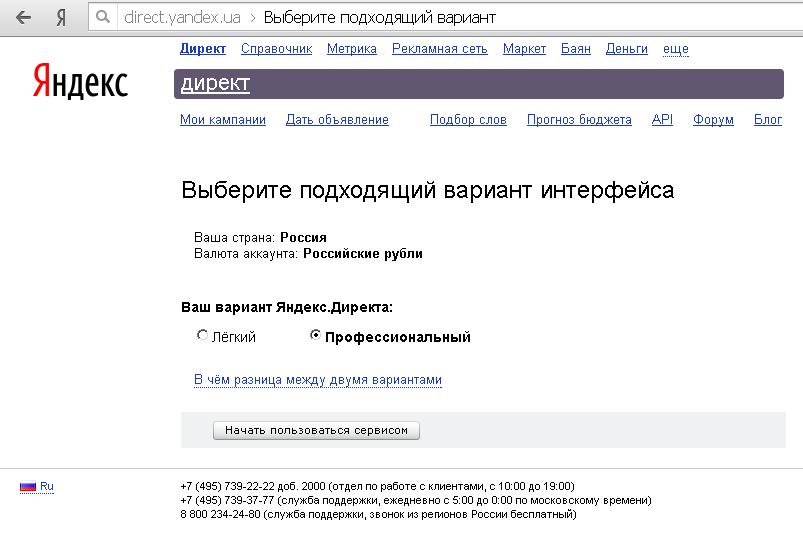Open the Форум link
Viewport: 803px width, 544px height.
[713, 119]
